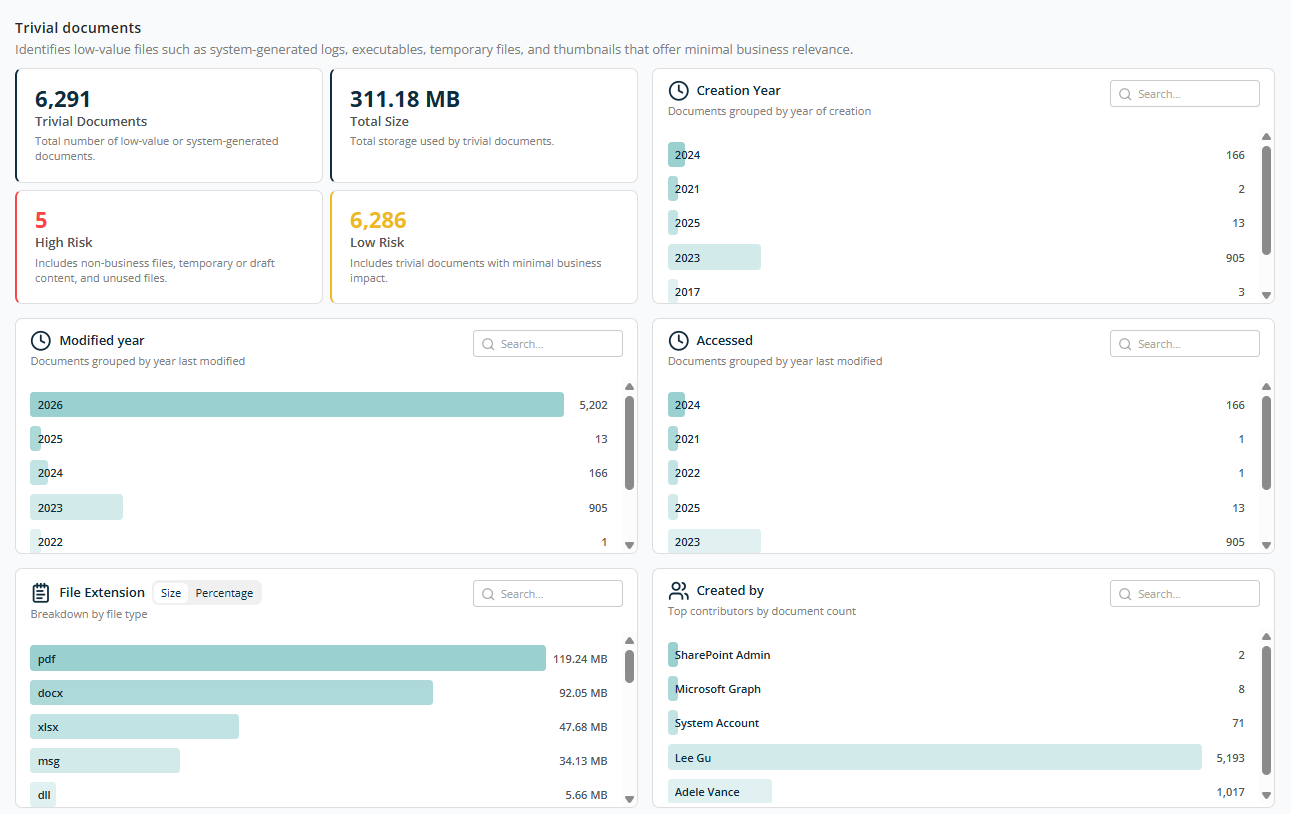1291x814 pixels.
Task: Select Microsoft Graph in Created by
Action: point(956,689)
